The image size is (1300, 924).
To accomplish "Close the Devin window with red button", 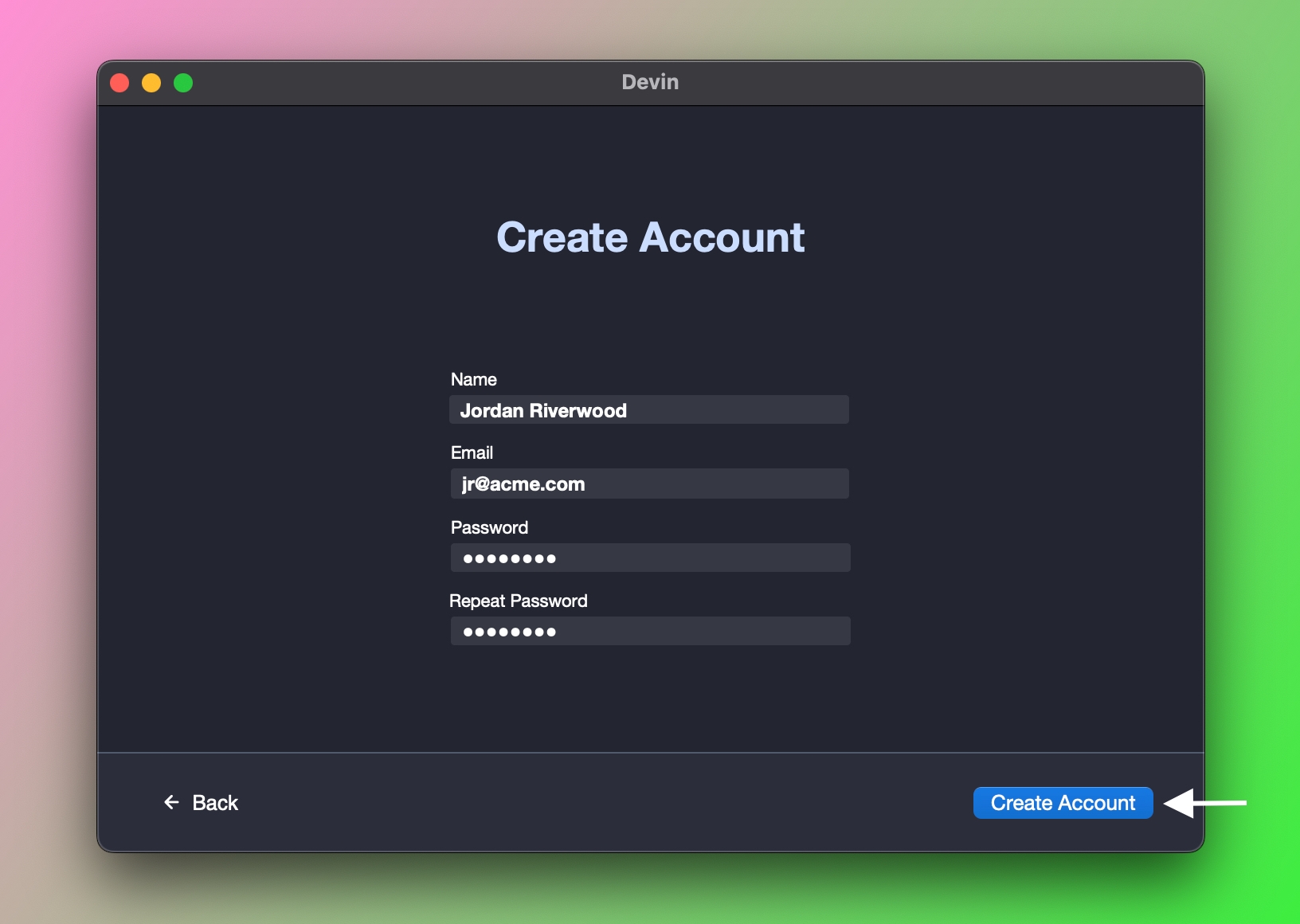I will [x=119, y=83].
